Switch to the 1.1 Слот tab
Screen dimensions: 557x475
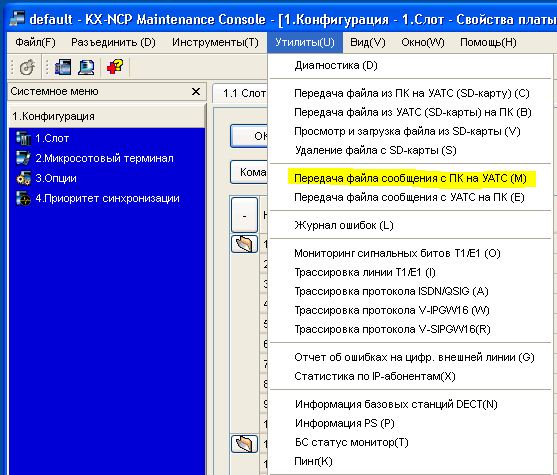point(240,93)
